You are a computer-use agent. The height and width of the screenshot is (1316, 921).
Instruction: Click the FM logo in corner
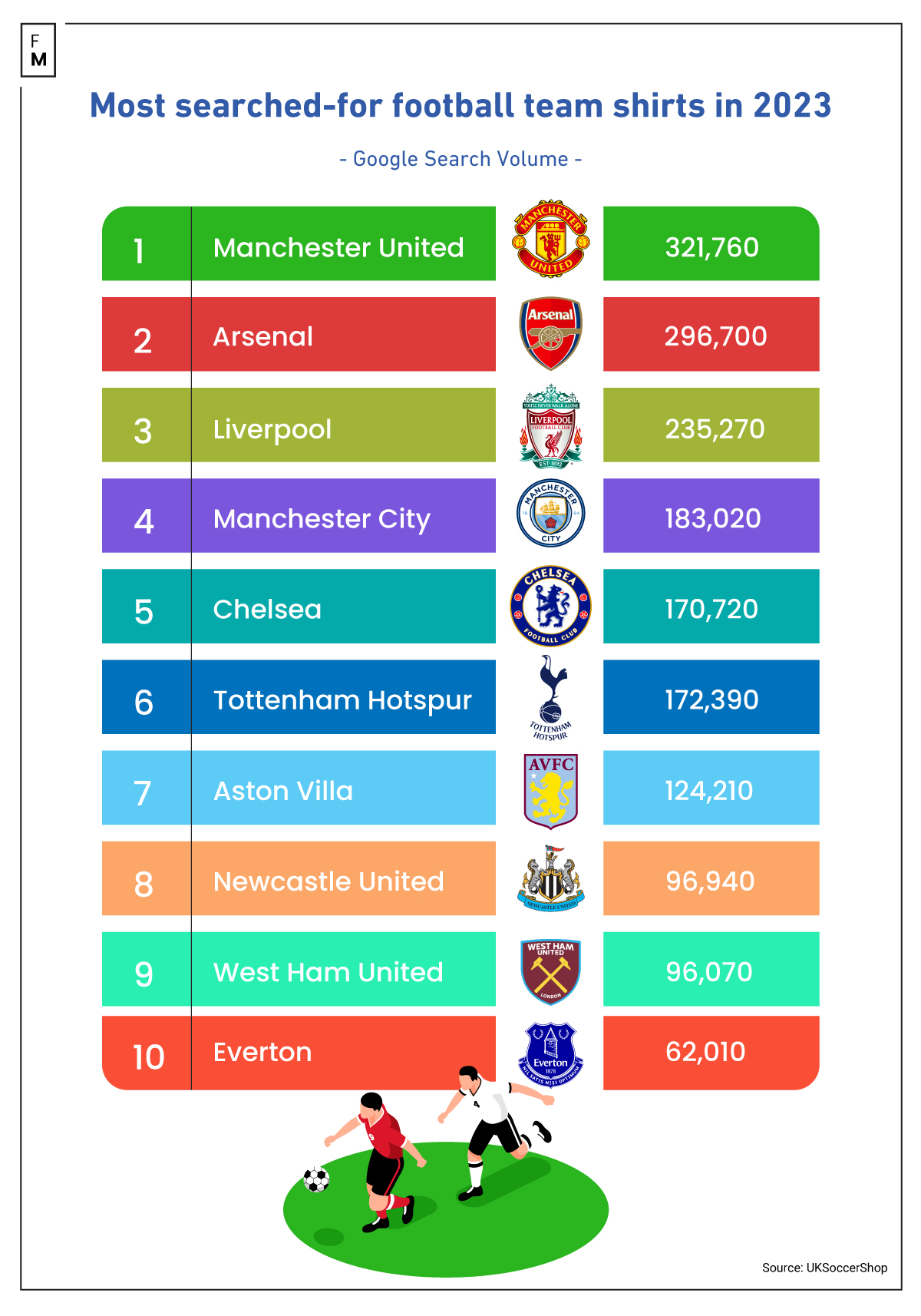pos(38,51)
